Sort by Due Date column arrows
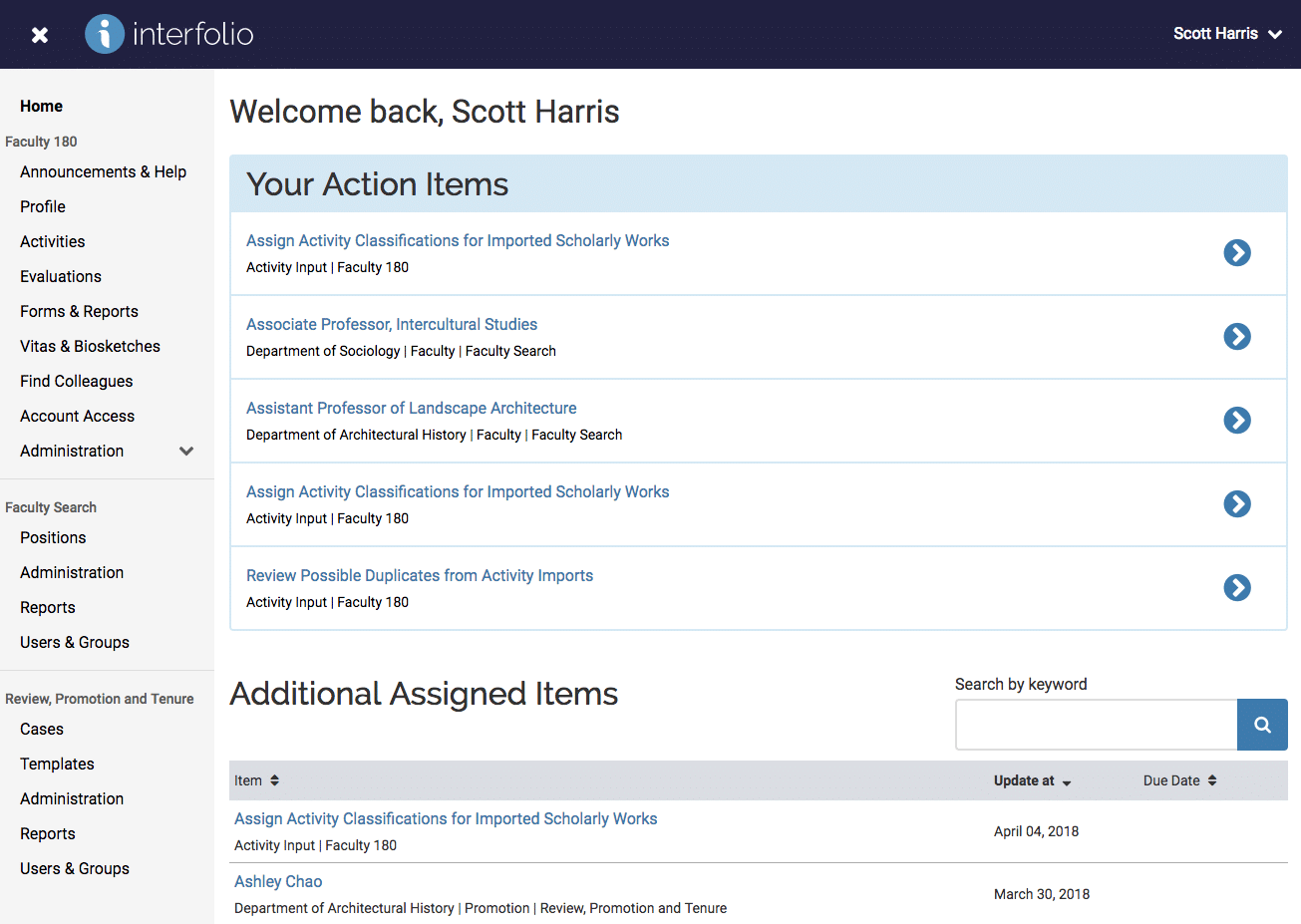The width and height of the screenshot is (1301, 924). [x=1212, y=780]
